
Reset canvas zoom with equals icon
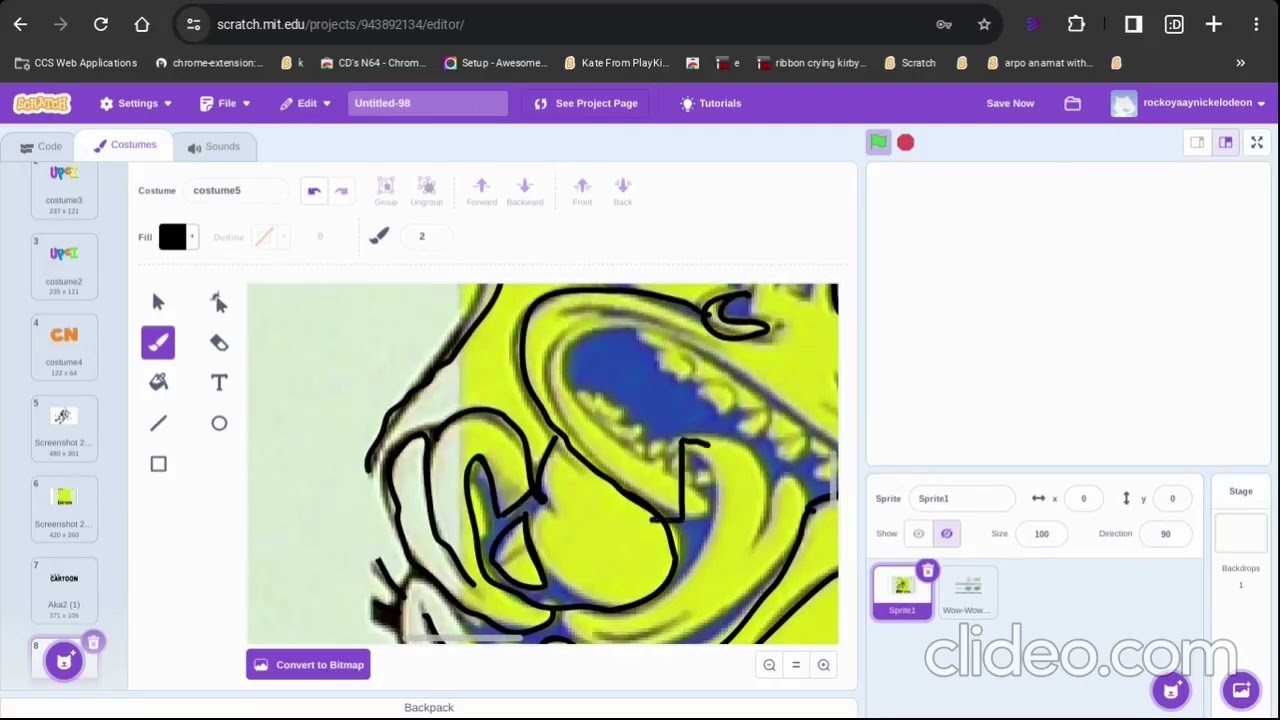coord(796,665)
